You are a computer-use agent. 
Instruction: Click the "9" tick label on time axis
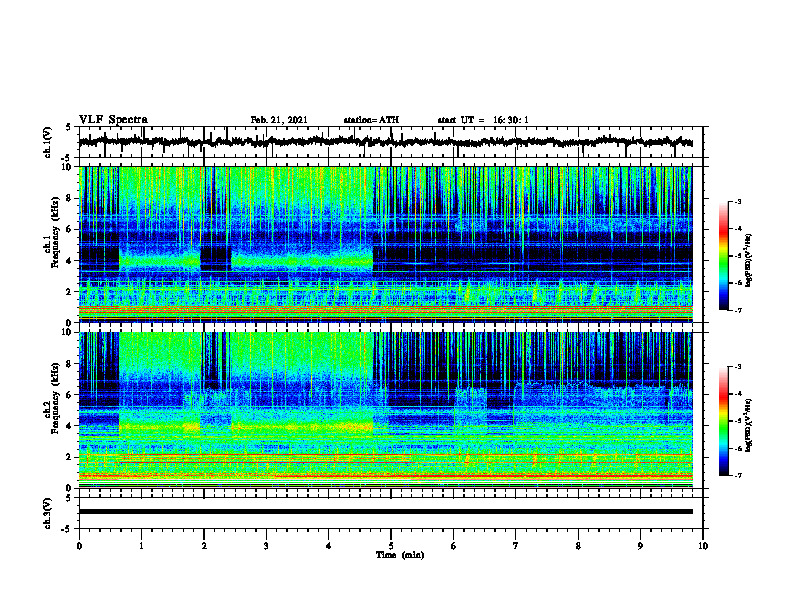640,546
